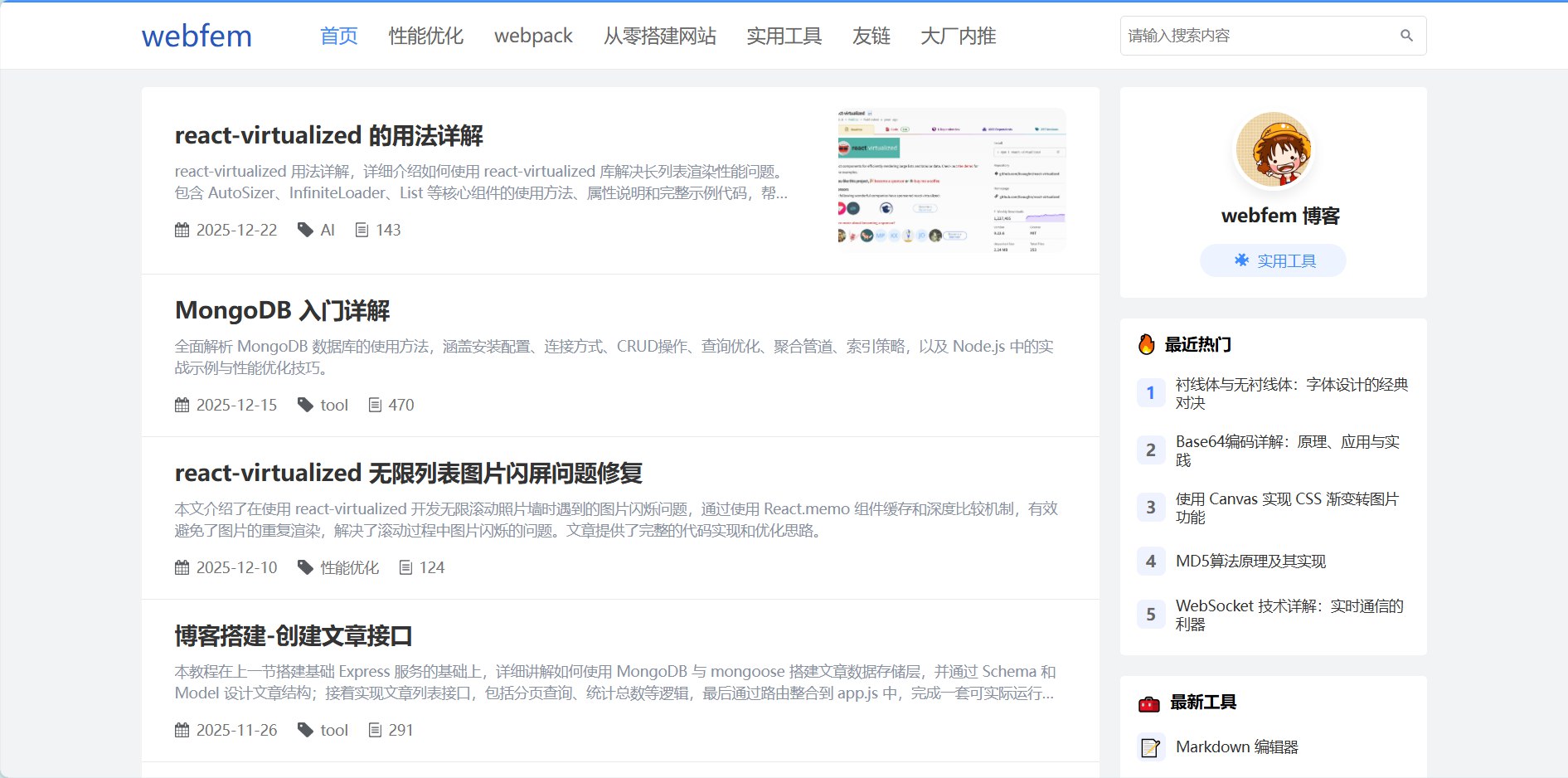Click the red toolbox icon beside 最新工具
The width and height of the screenshot is (1568, 778).
click(1148, 702)
